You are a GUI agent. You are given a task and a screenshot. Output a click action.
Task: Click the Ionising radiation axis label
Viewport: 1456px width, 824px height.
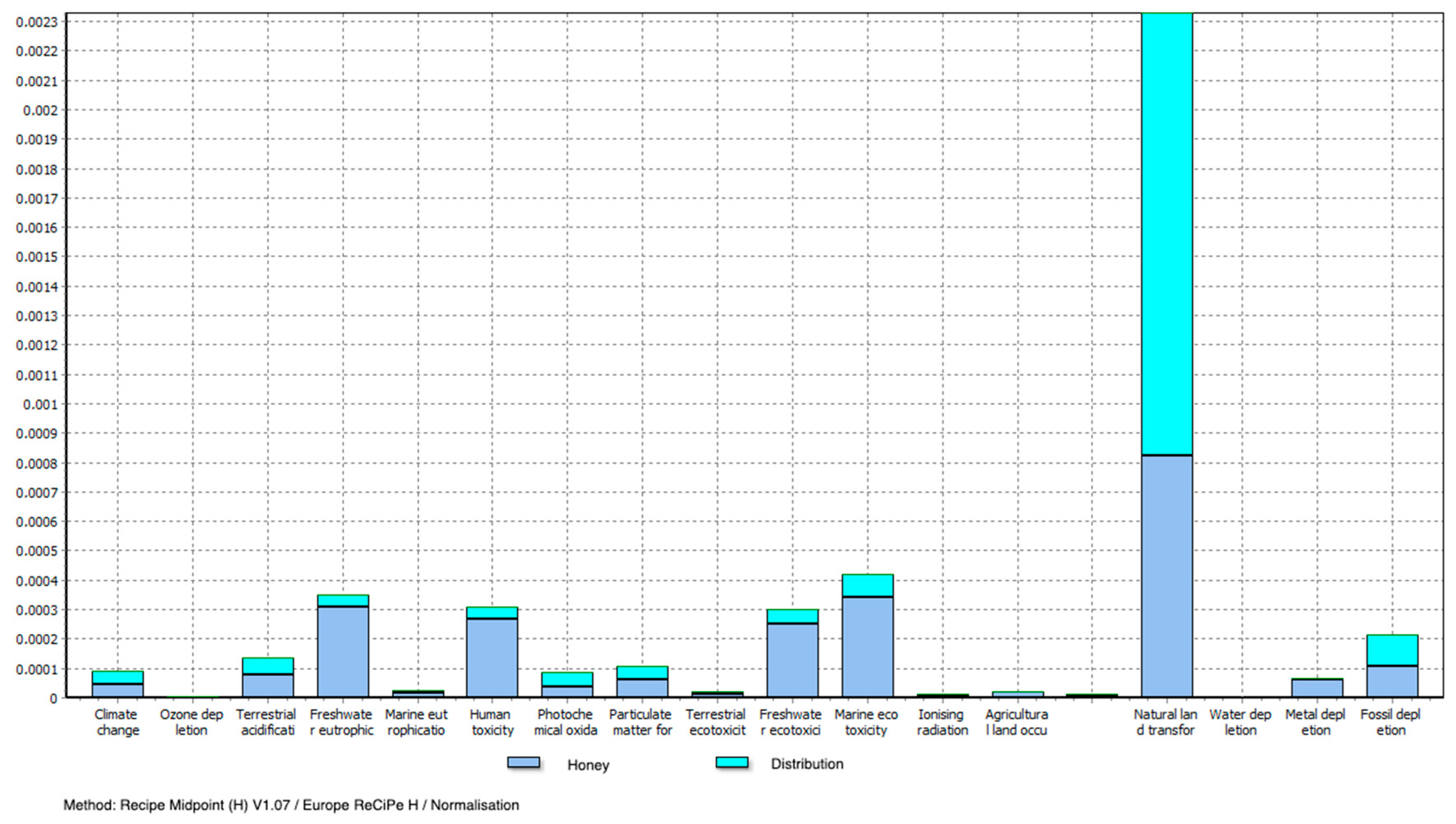click(942, 722)
